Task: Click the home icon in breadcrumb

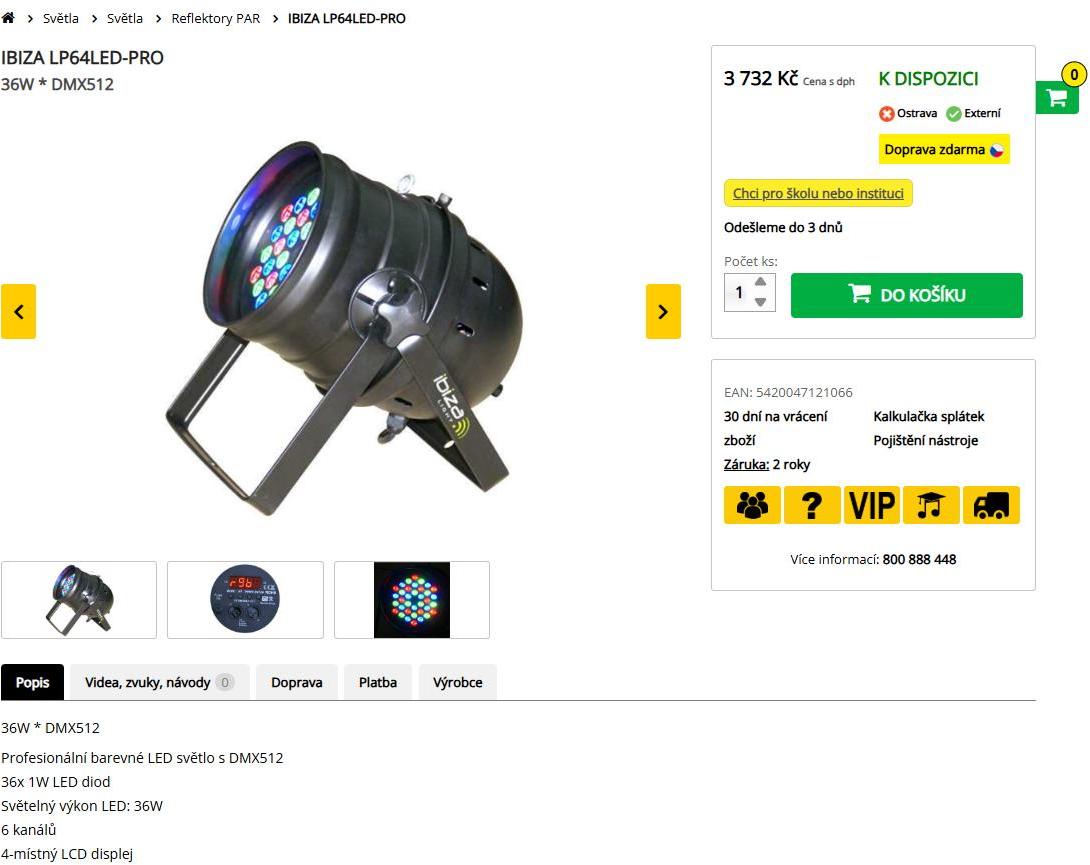Action: pyautogui.click(x=8, y=18)
